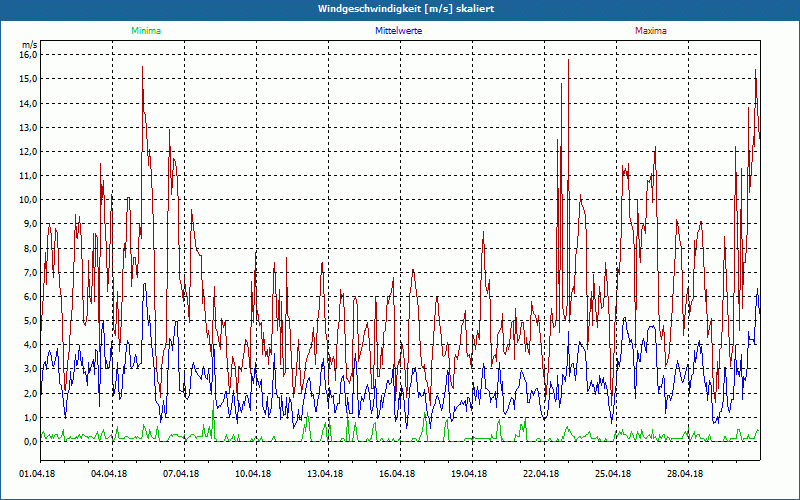
Task: Click the y-axis value 2,0
Action: (31, 393)
